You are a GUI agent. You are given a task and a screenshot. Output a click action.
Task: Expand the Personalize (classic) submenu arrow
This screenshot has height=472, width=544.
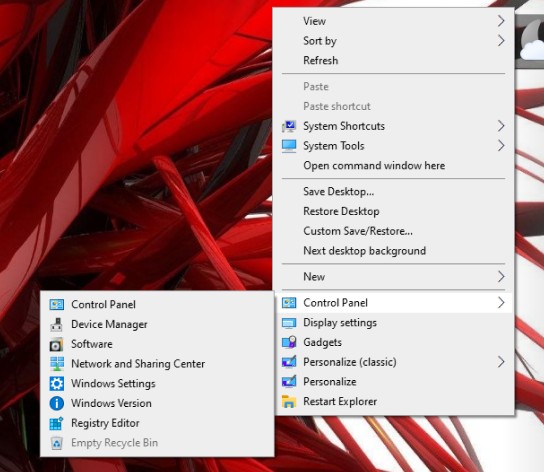point(501,362)
